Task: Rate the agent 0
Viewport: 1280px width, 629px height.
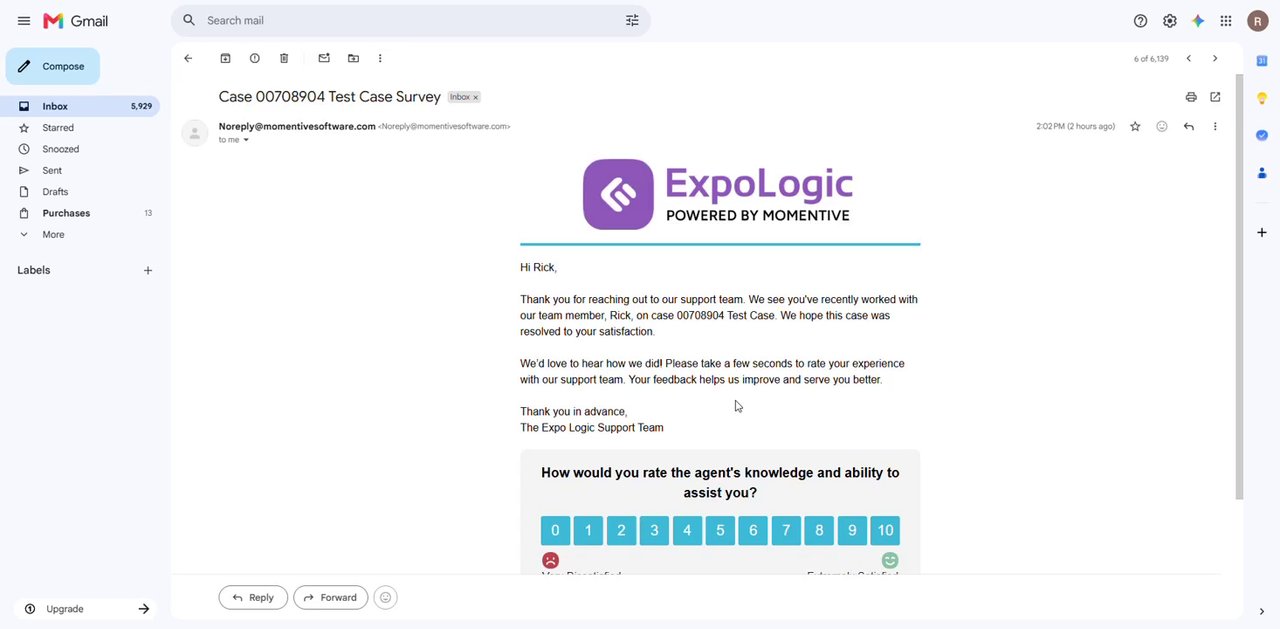Action: click(555, 530)
